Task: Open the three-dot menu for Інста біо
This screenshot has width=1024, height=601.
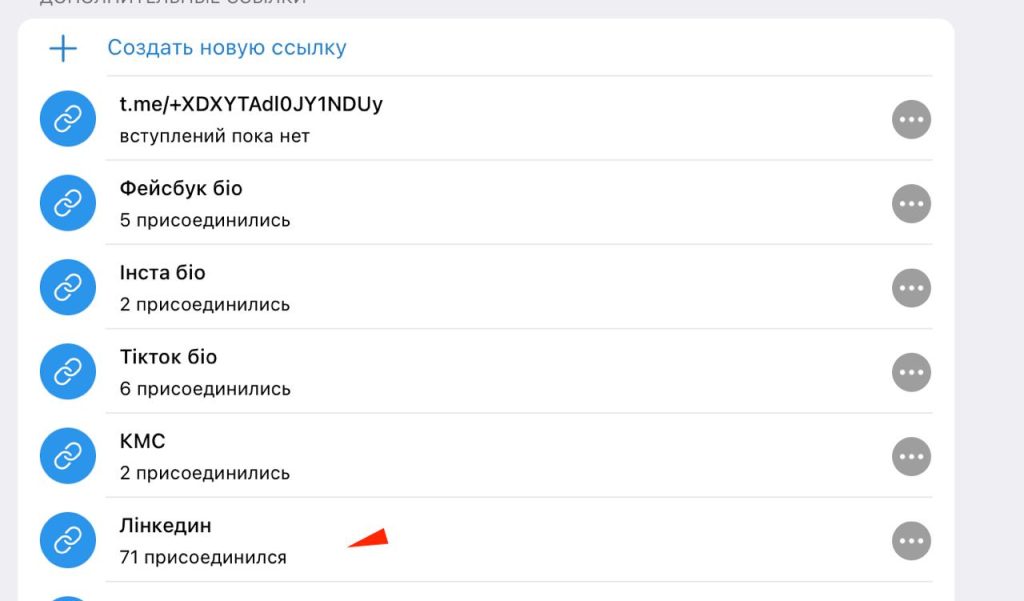Action: 911,288
